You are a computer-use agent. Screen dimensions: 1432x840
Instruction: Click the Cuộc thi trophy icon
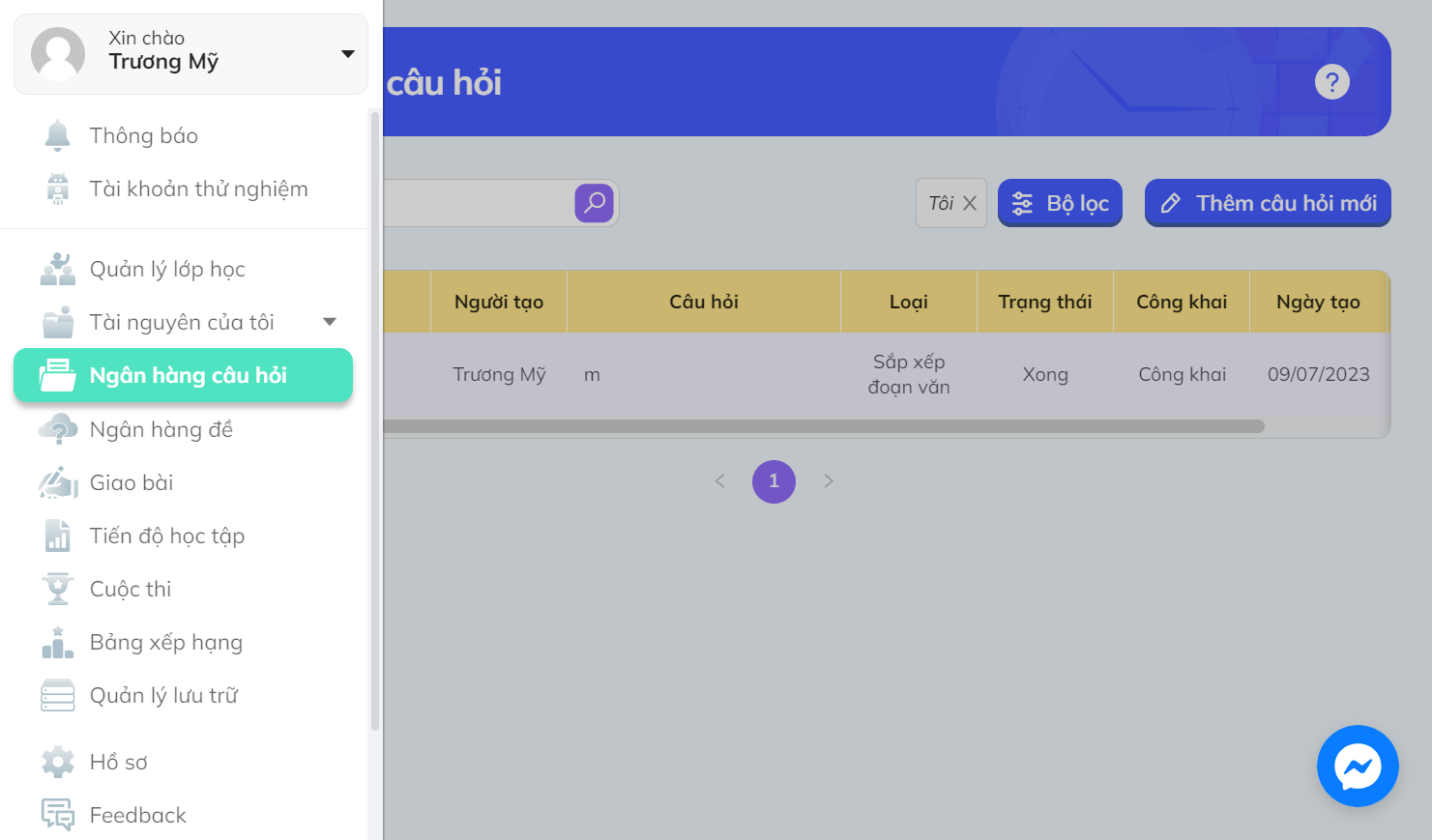point(58,589)
